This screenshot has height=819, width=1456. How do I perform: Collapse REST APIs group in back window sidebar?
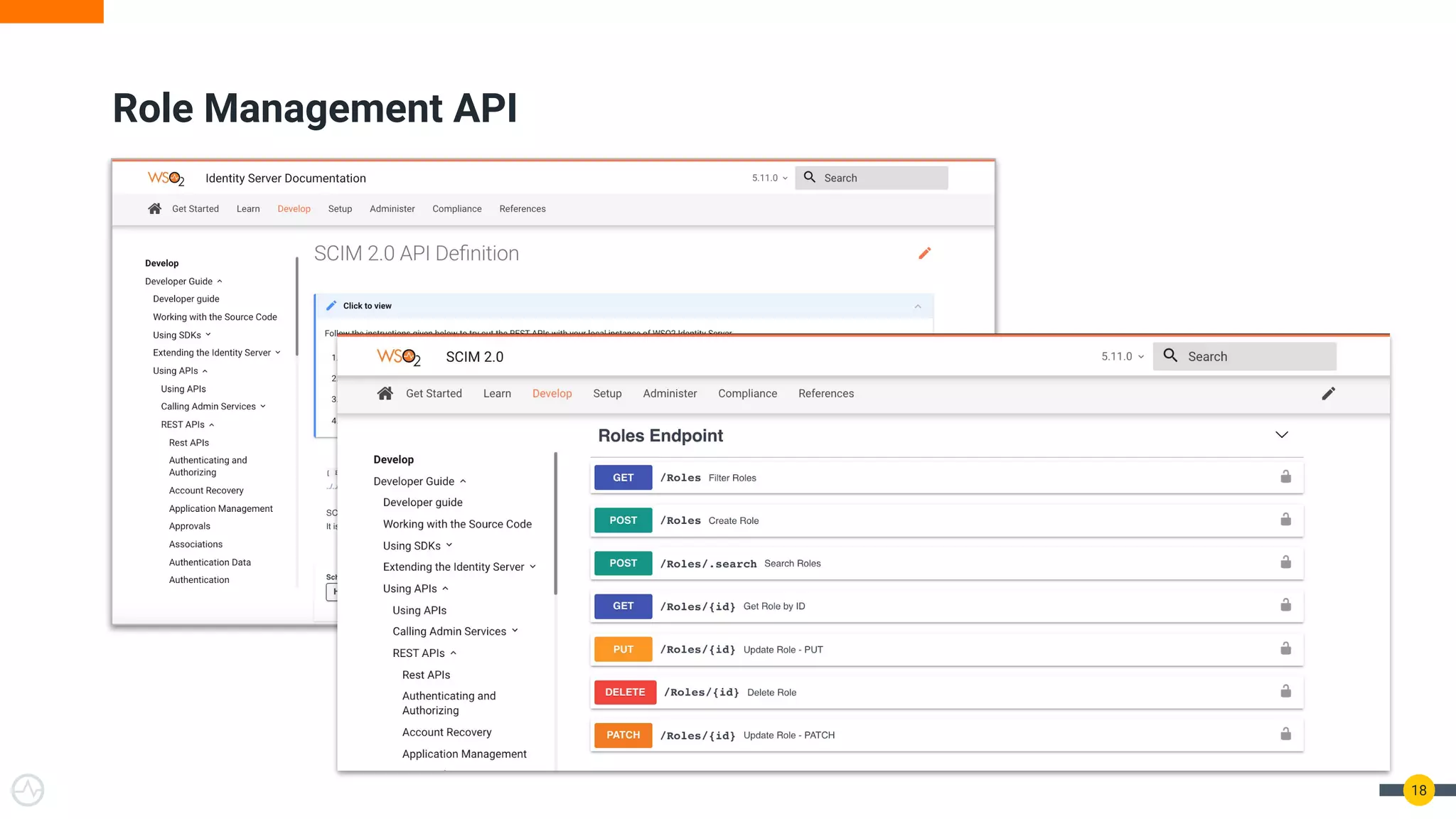coord(211,425)
